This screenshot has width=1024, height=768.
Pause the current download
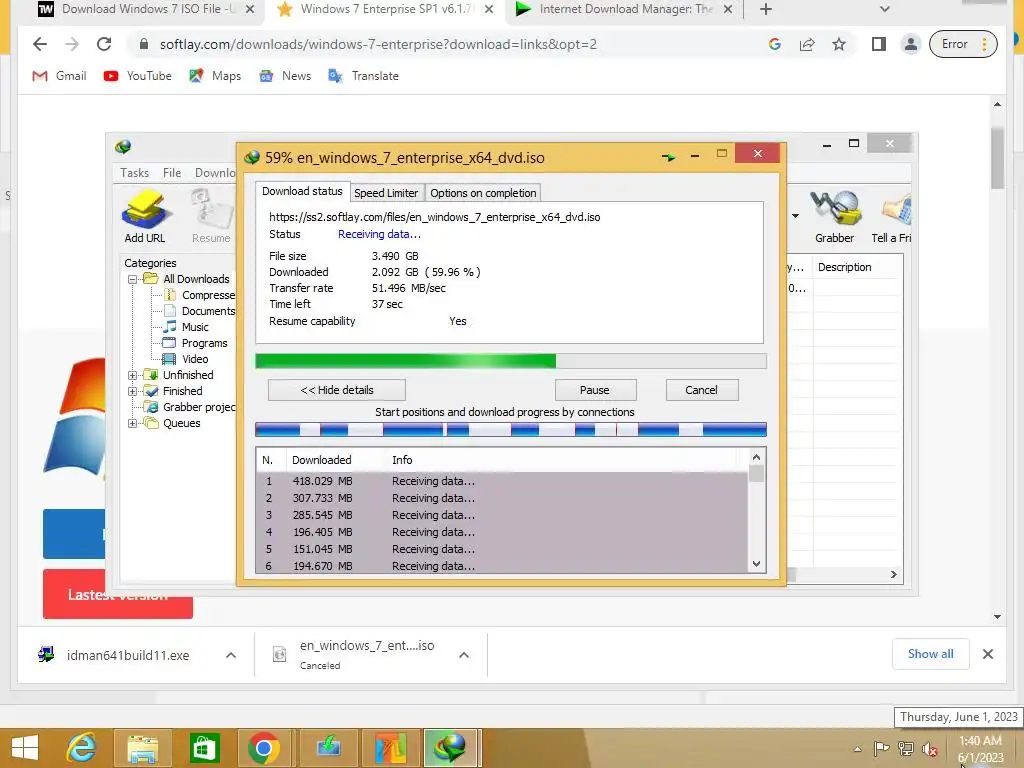tap(595, 390)
